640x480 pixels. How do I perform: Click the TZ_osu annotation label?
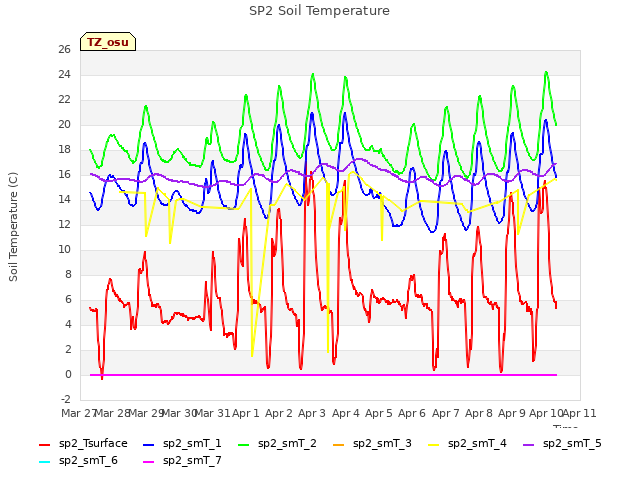[x=108, y=42]
